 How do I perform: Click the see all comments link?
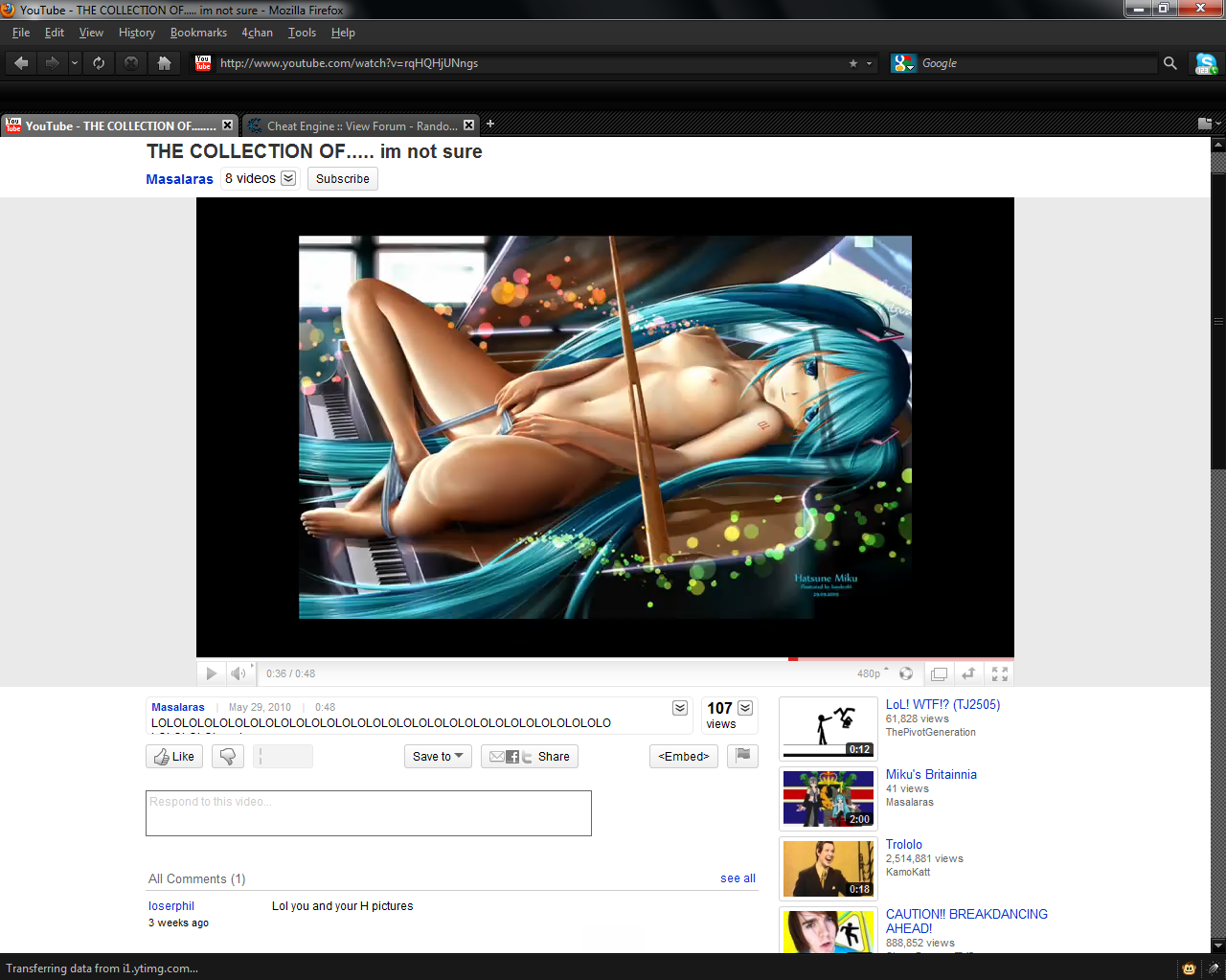pos(738,878)
